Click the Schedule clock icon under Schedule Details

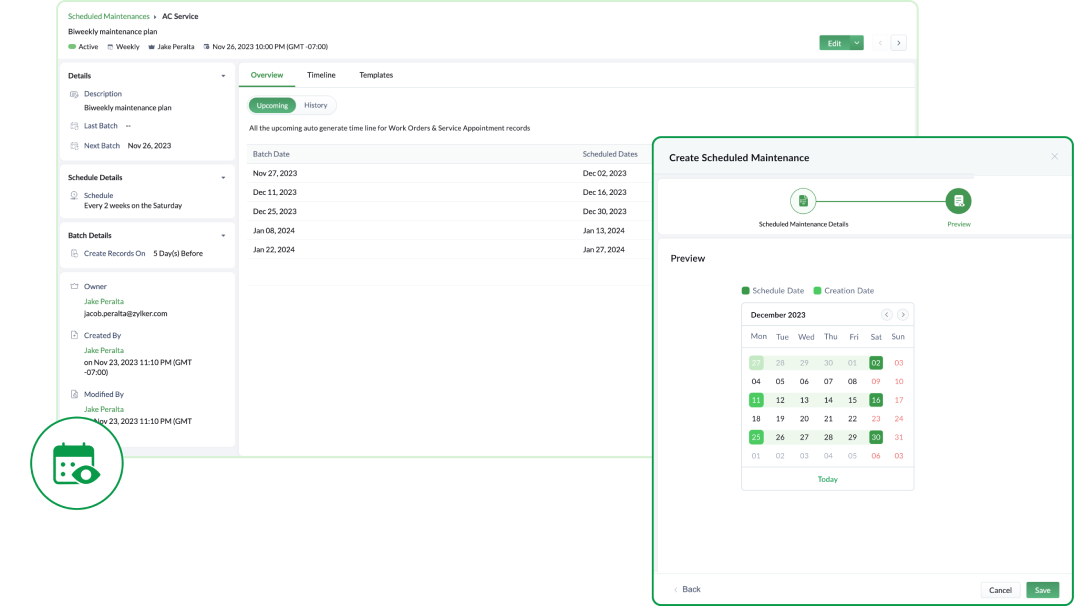coord(73,195)
